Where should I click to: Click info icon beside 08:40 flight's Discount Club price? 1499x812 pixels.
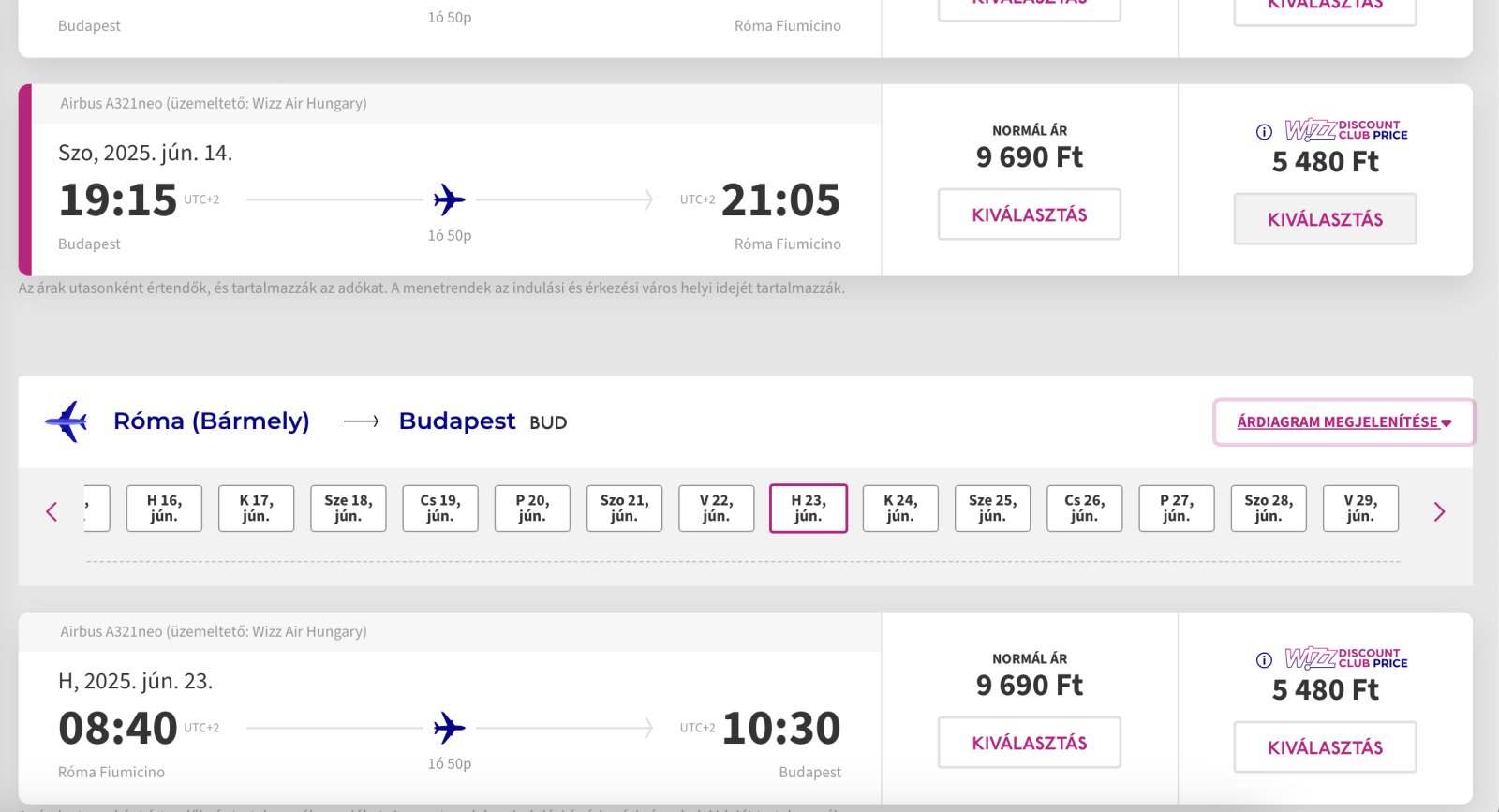(1264, 660)
